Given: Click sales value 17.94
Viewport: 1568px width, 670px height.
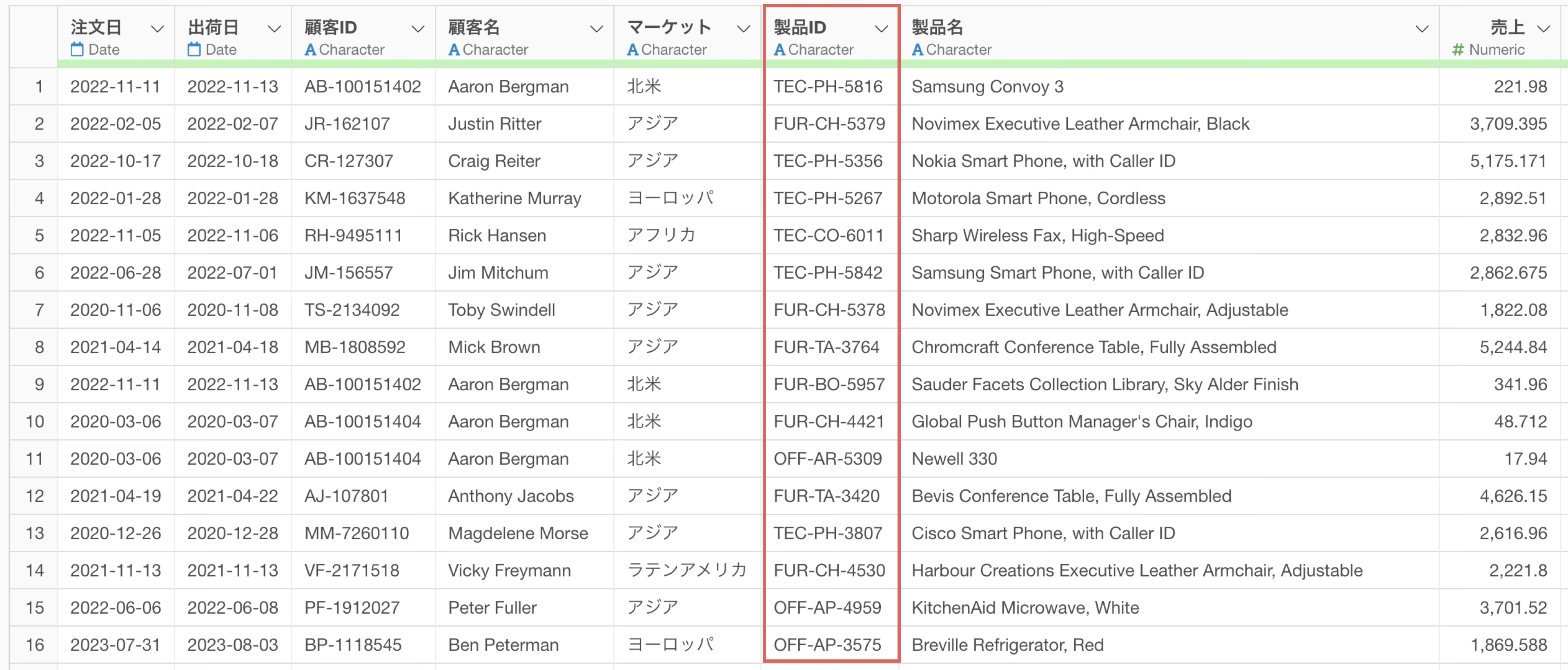Looking at the screenshot, I should point(1526,459).
